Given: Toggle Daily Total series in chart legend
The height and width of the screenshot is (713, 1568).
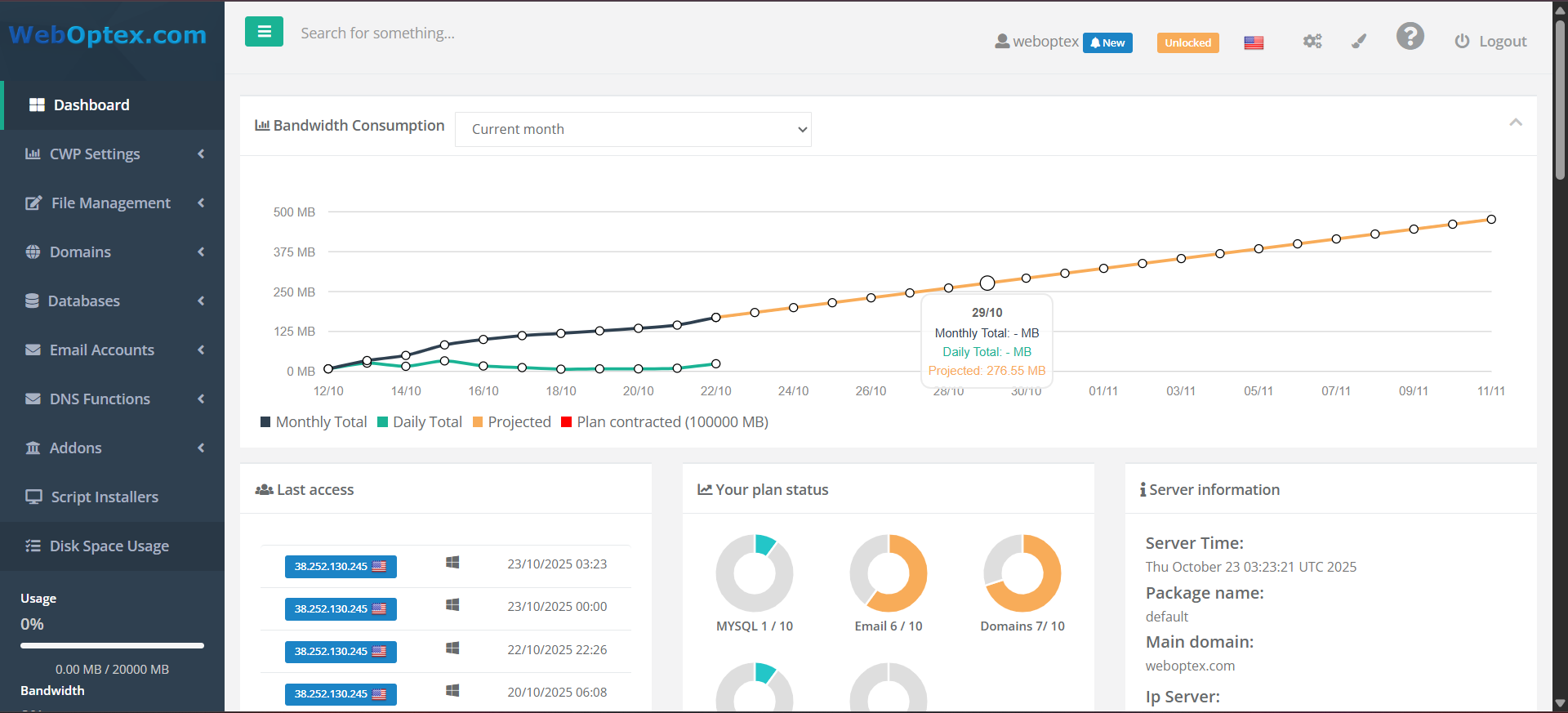Looking at the screenshot, I should tap(419, 422).
